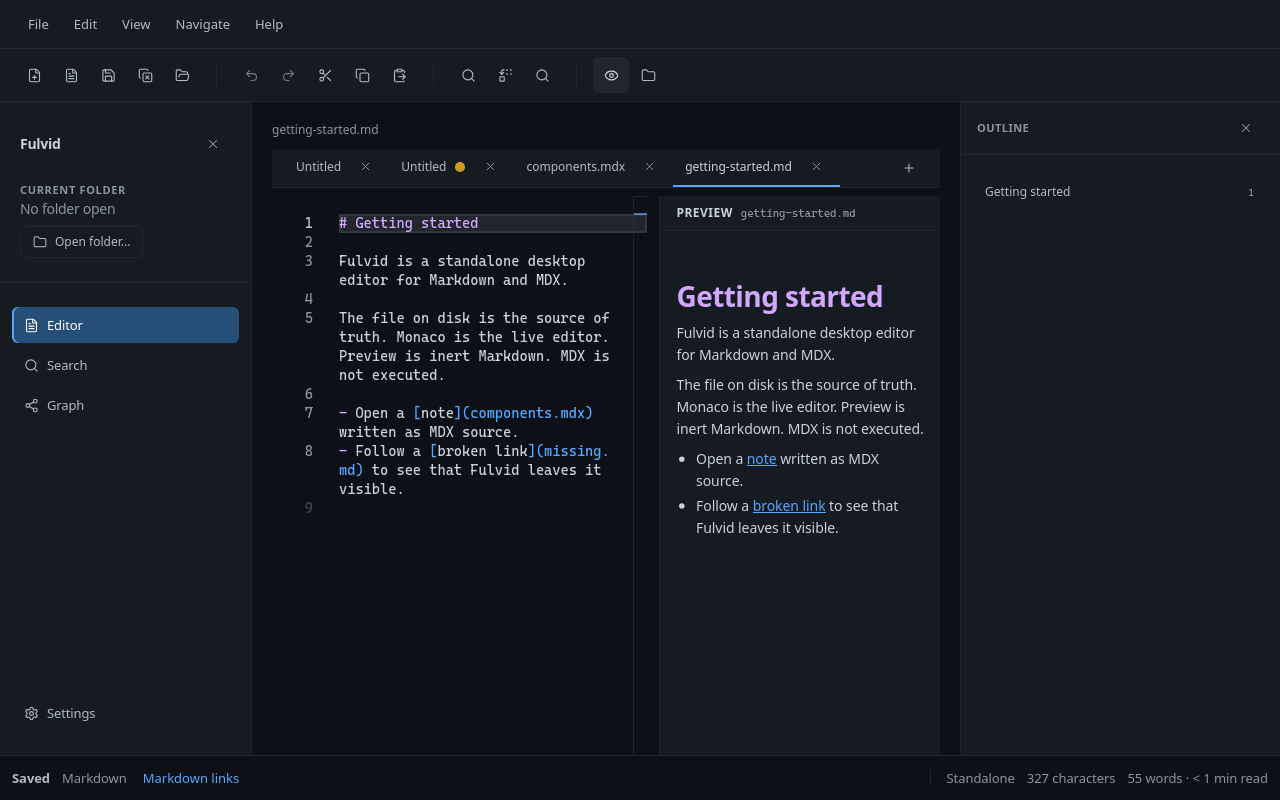Open the Navigate menu
The image size is (1280, 800).
[202, 24]
